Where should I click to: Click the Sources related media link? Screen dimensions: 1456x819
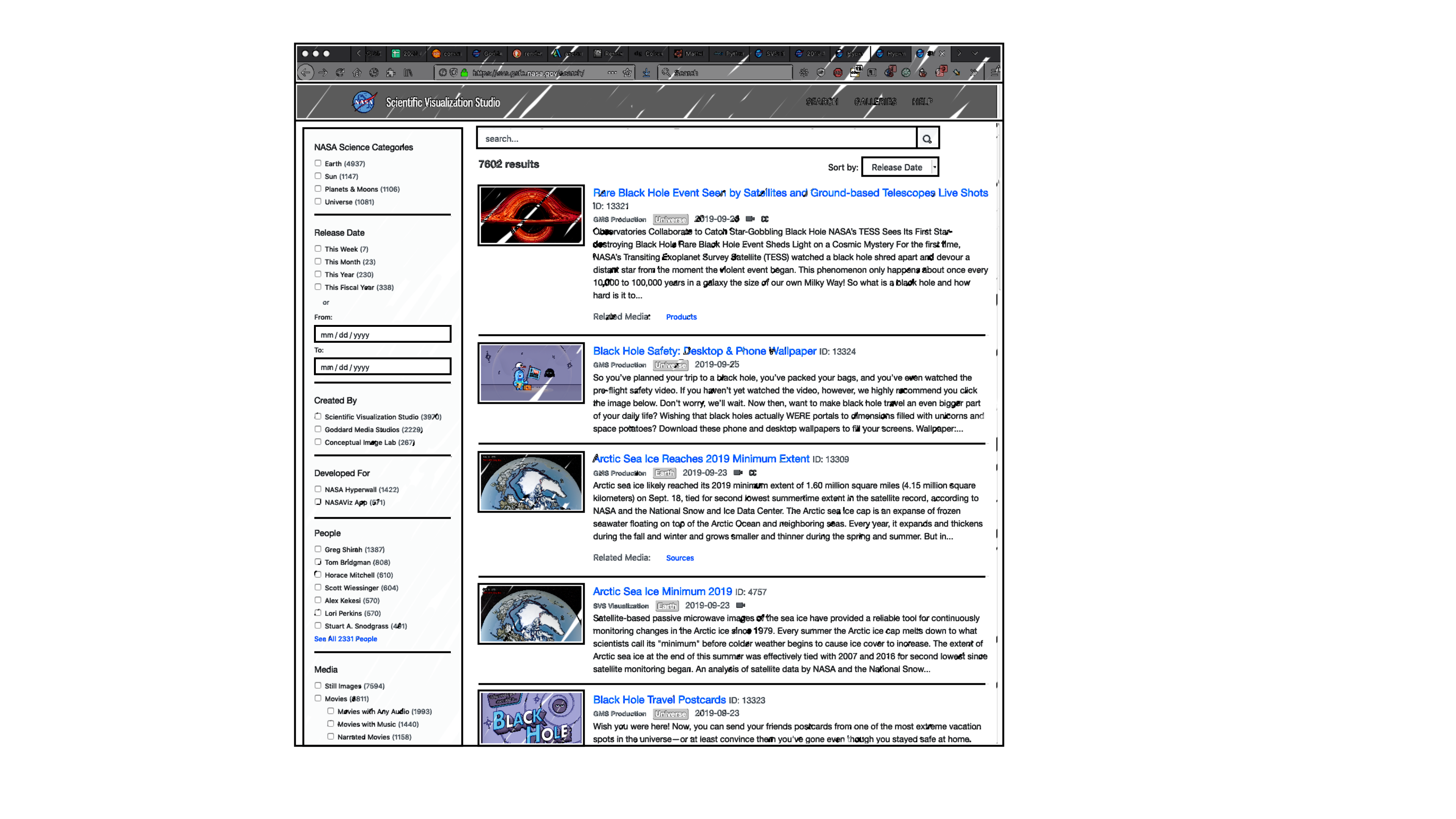pos(680,558)
